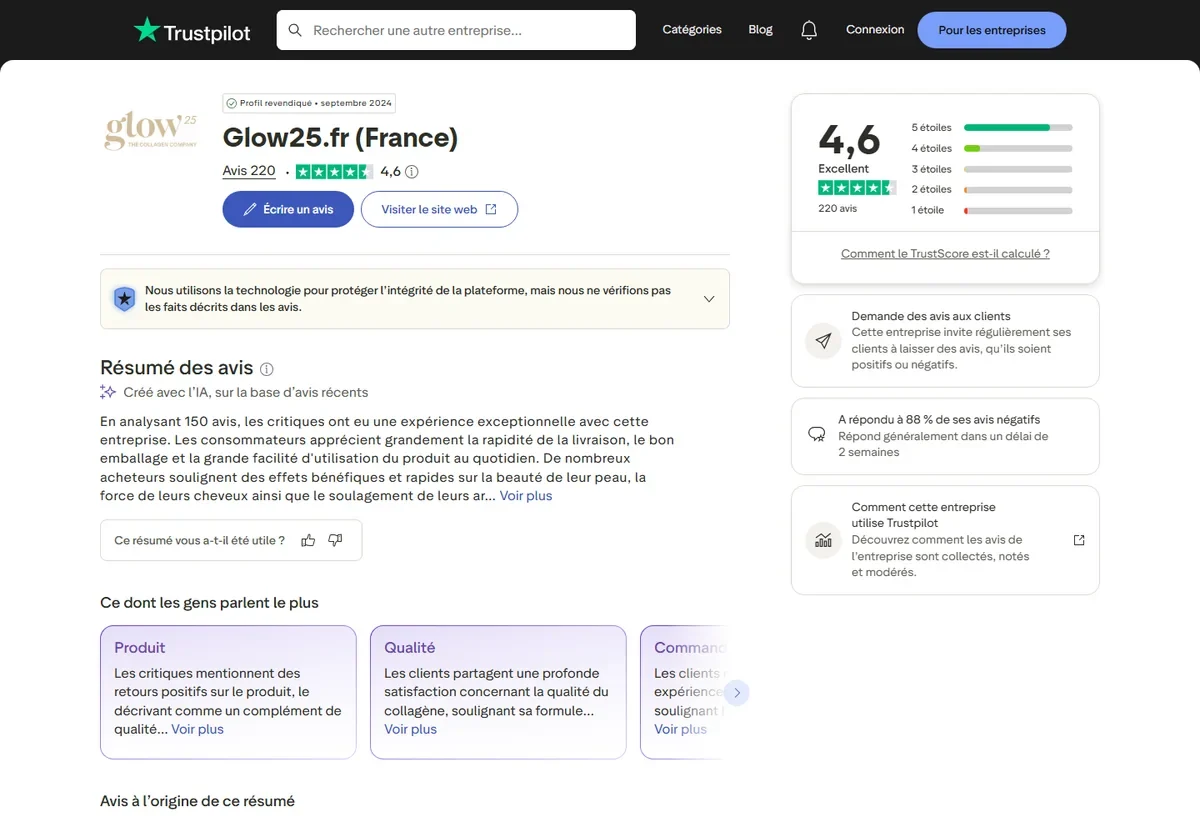1200x817 pixels.
Task: Open the Produit topic card
Action: (x=228, y=692)
